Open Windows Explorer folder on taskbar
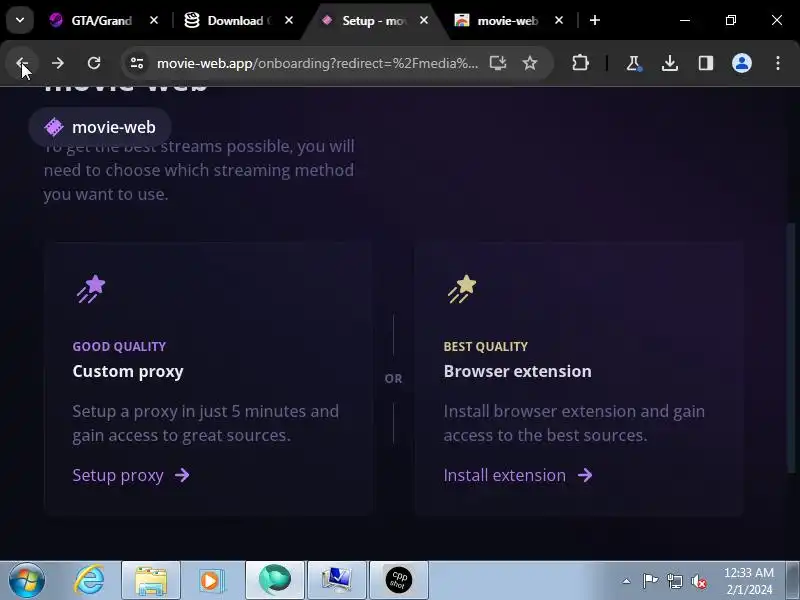800x600 pixels. [151, 580]
